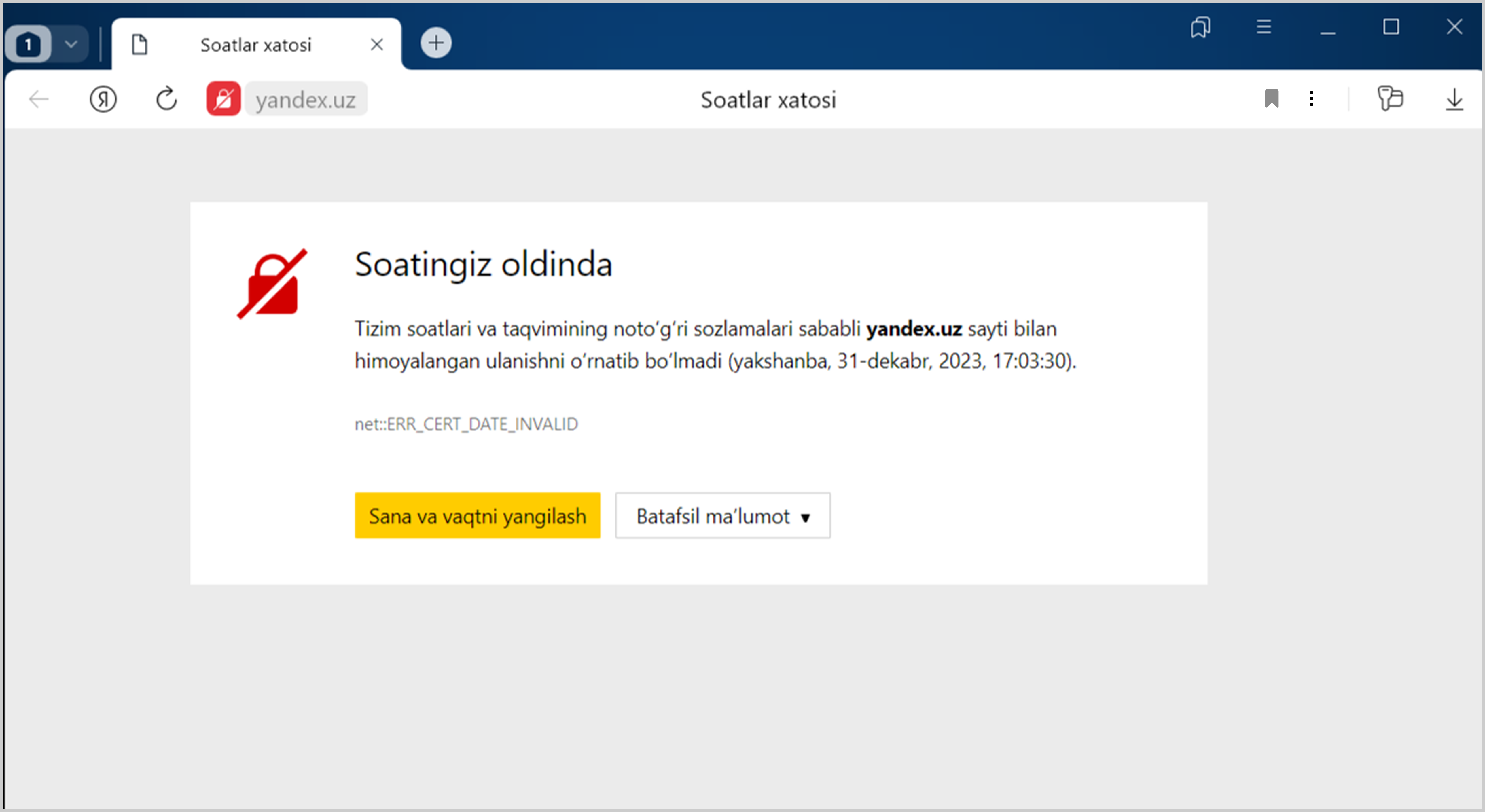The width and height of the screenshot is (1485, 812).
Task: Click the Soatlar xatosi page title in address bar
Action: tap(768, 100)
